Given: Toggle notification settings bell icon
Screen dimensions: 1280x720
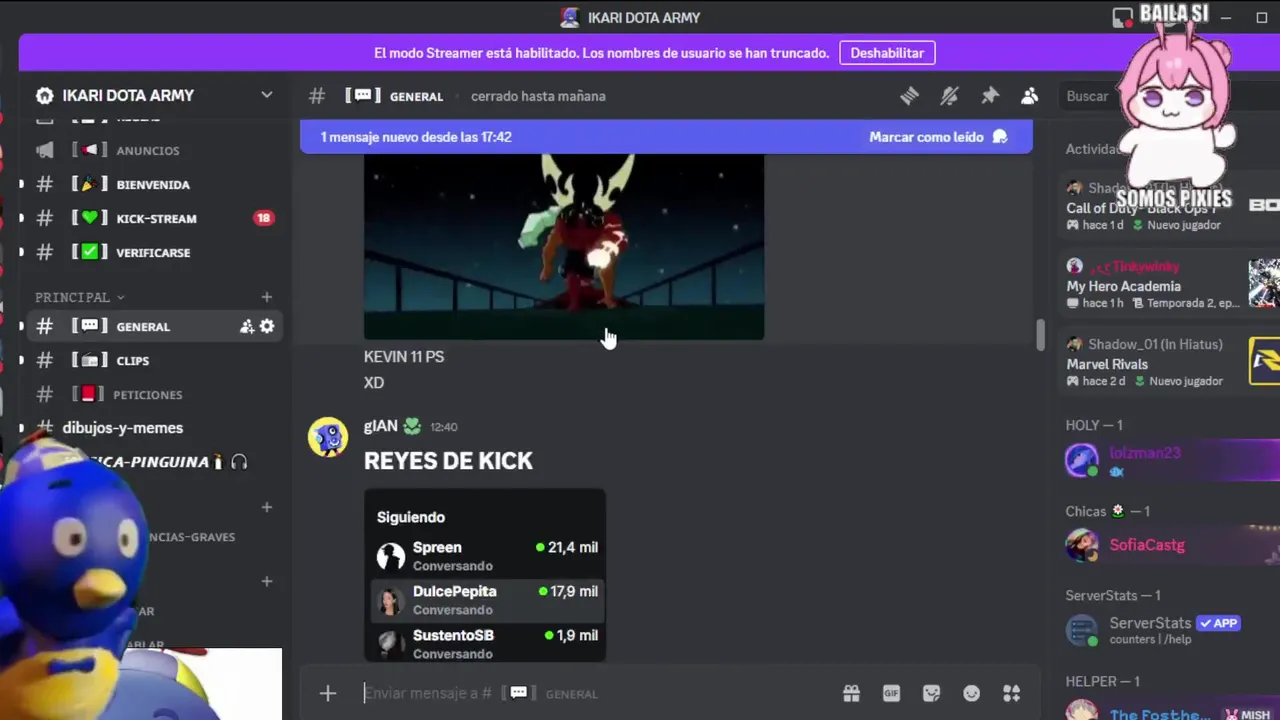Looking at the screenshot, I should (949, 96).
